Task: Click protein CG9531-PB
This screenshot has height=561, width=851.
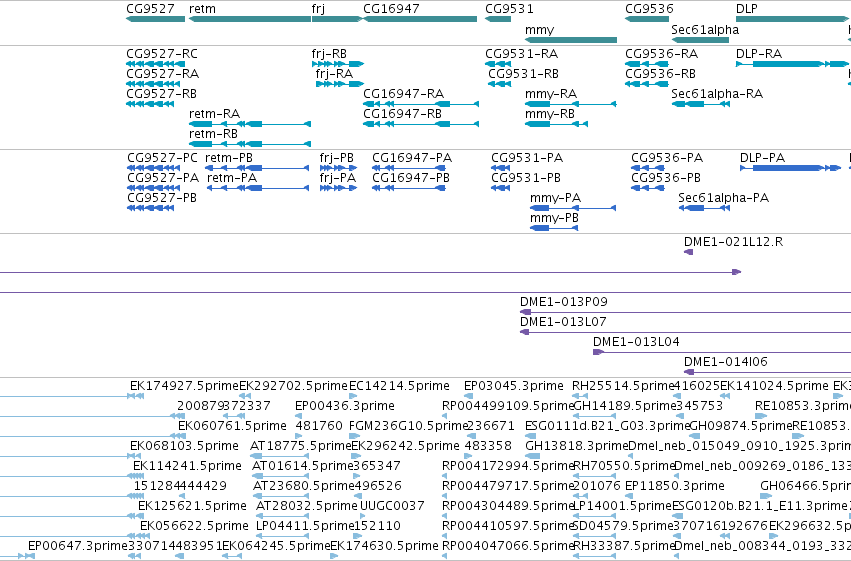Action: click(500, 188)
